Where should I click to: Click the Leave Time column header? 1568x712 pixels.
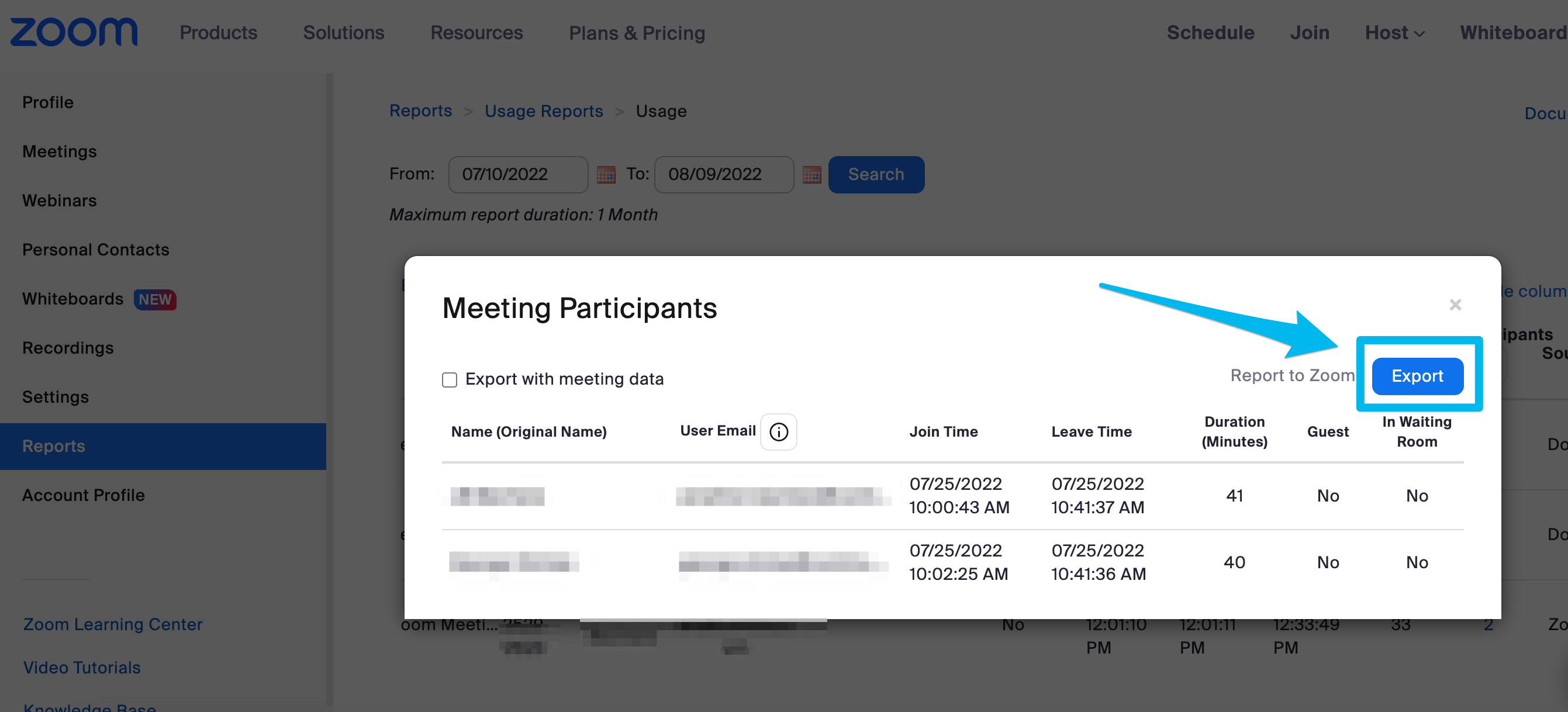(x=1092, y=431)
